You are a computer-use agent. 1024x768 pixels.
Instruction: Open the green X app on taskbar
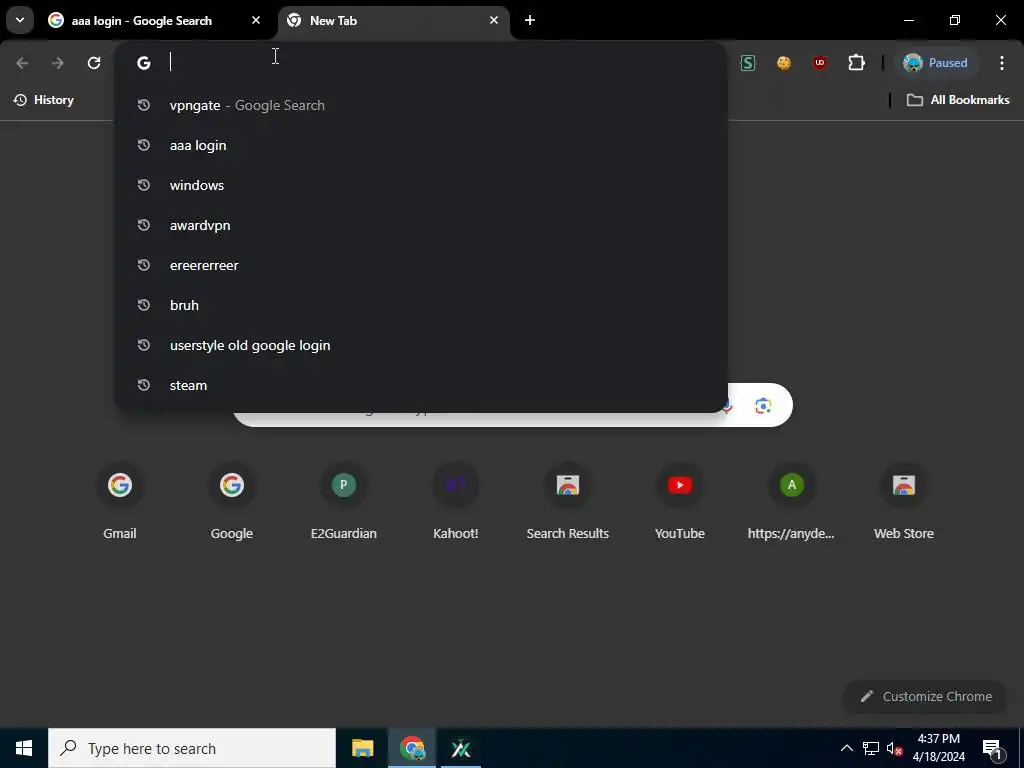(x=461, y=748)
